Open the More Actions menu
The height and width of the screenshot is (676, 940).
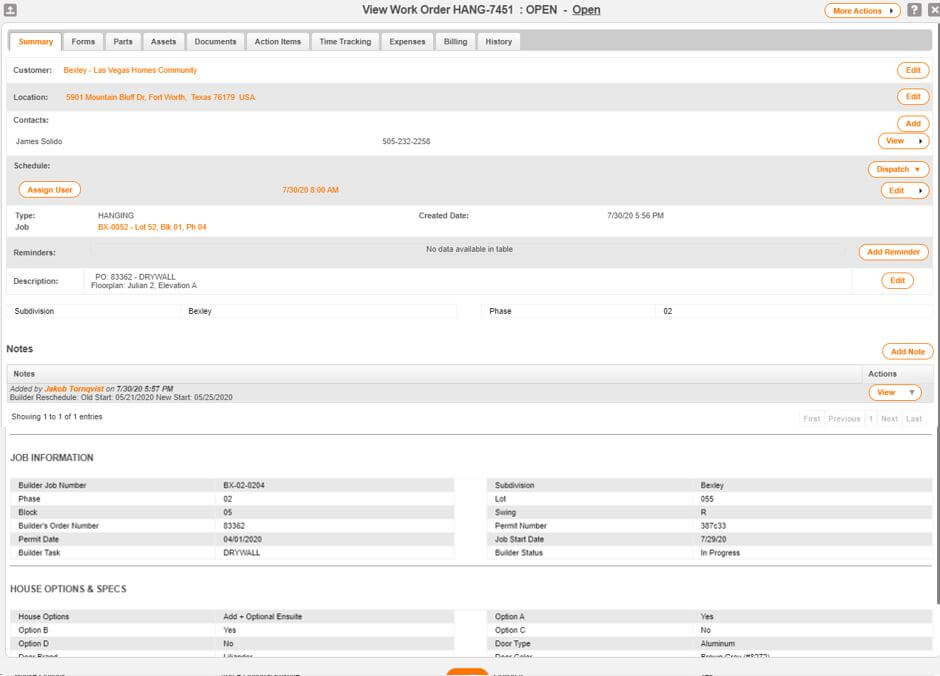point(861,10)
